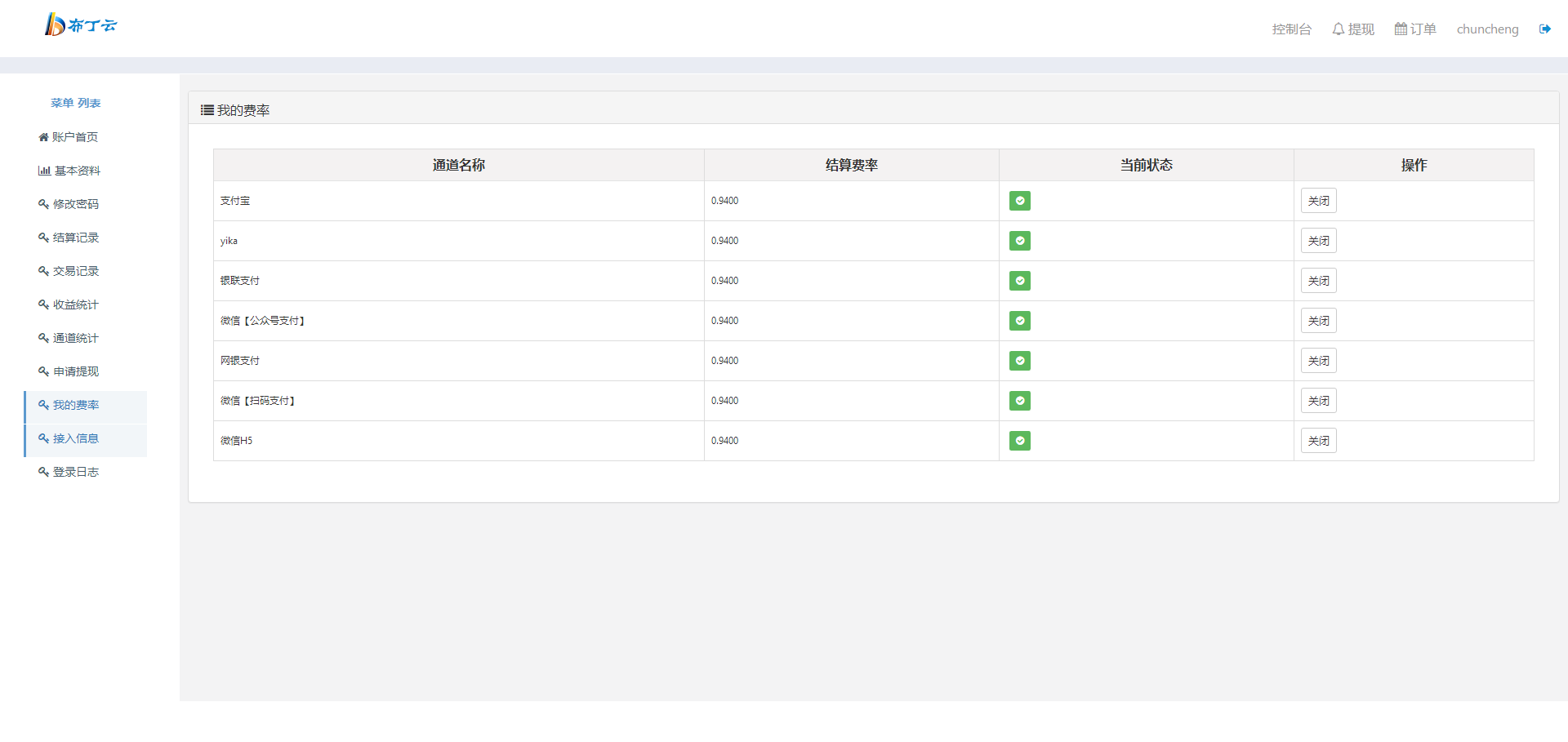
Task: Disable 微信【公众号支付】 channel via 关闭
Action: [x=1318, y=321]
